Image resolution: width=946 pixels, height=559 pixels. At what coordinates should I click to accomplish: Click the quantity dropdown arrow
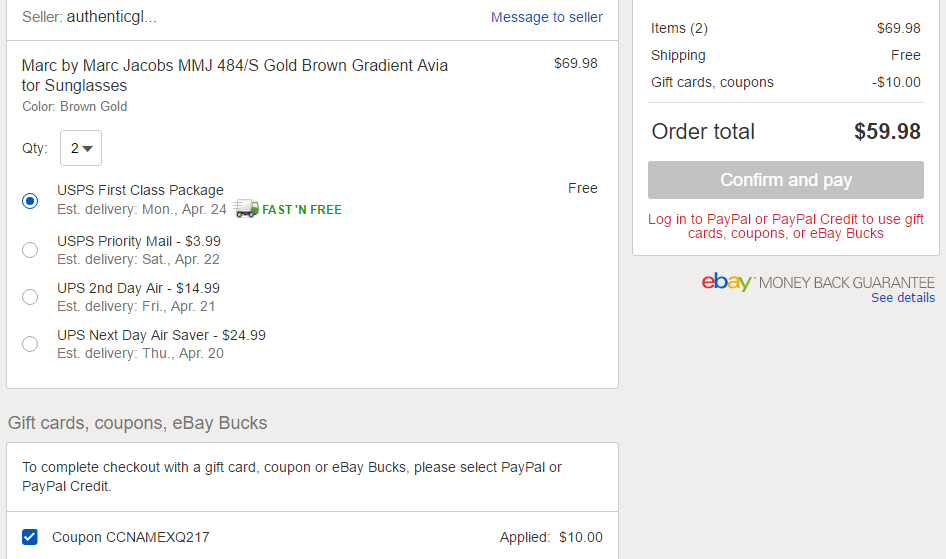[87, 148]
